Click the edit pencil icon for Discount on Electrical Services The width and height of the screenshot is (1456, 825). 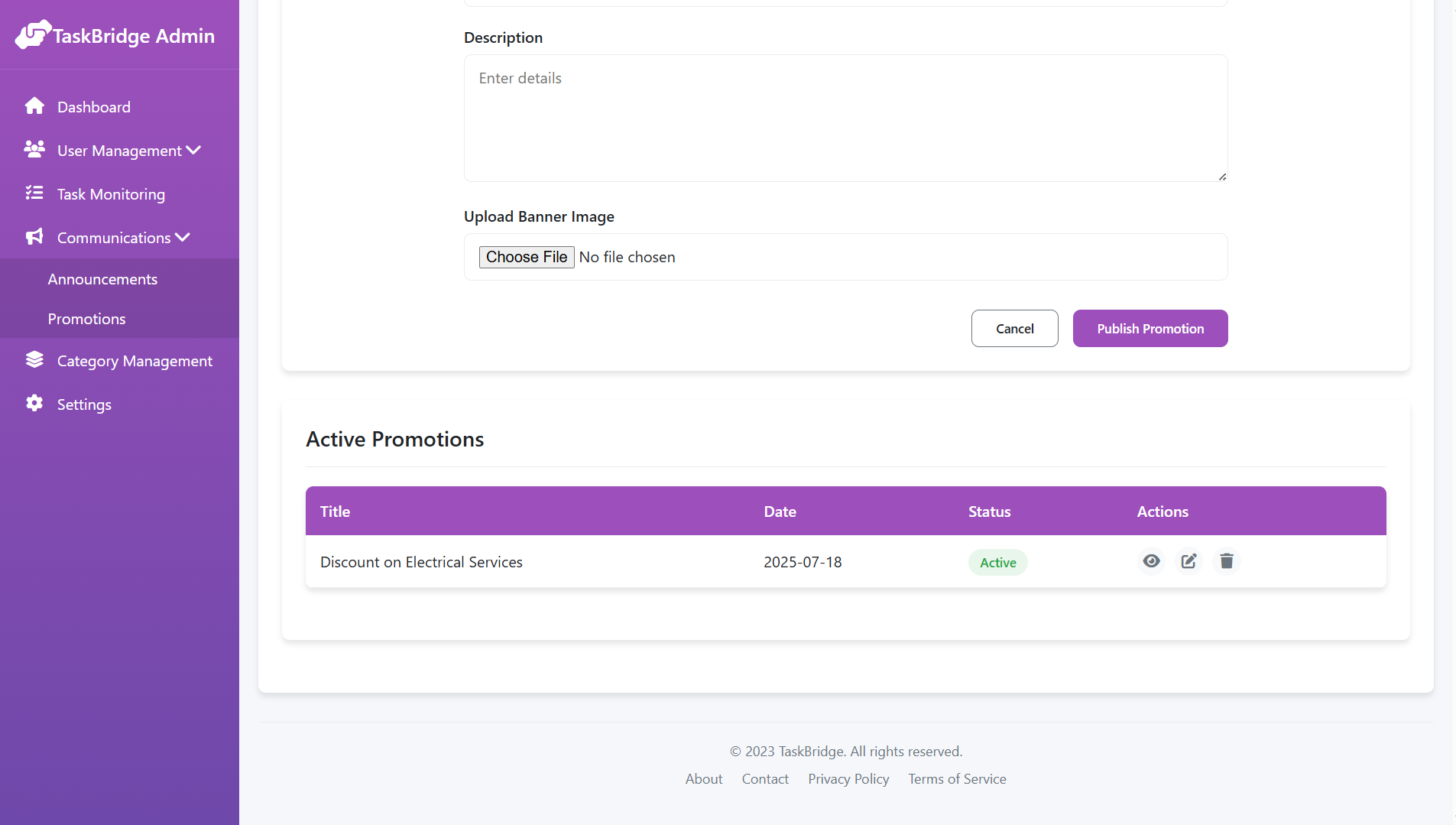pyautogui.click(x=1188, y=561)
